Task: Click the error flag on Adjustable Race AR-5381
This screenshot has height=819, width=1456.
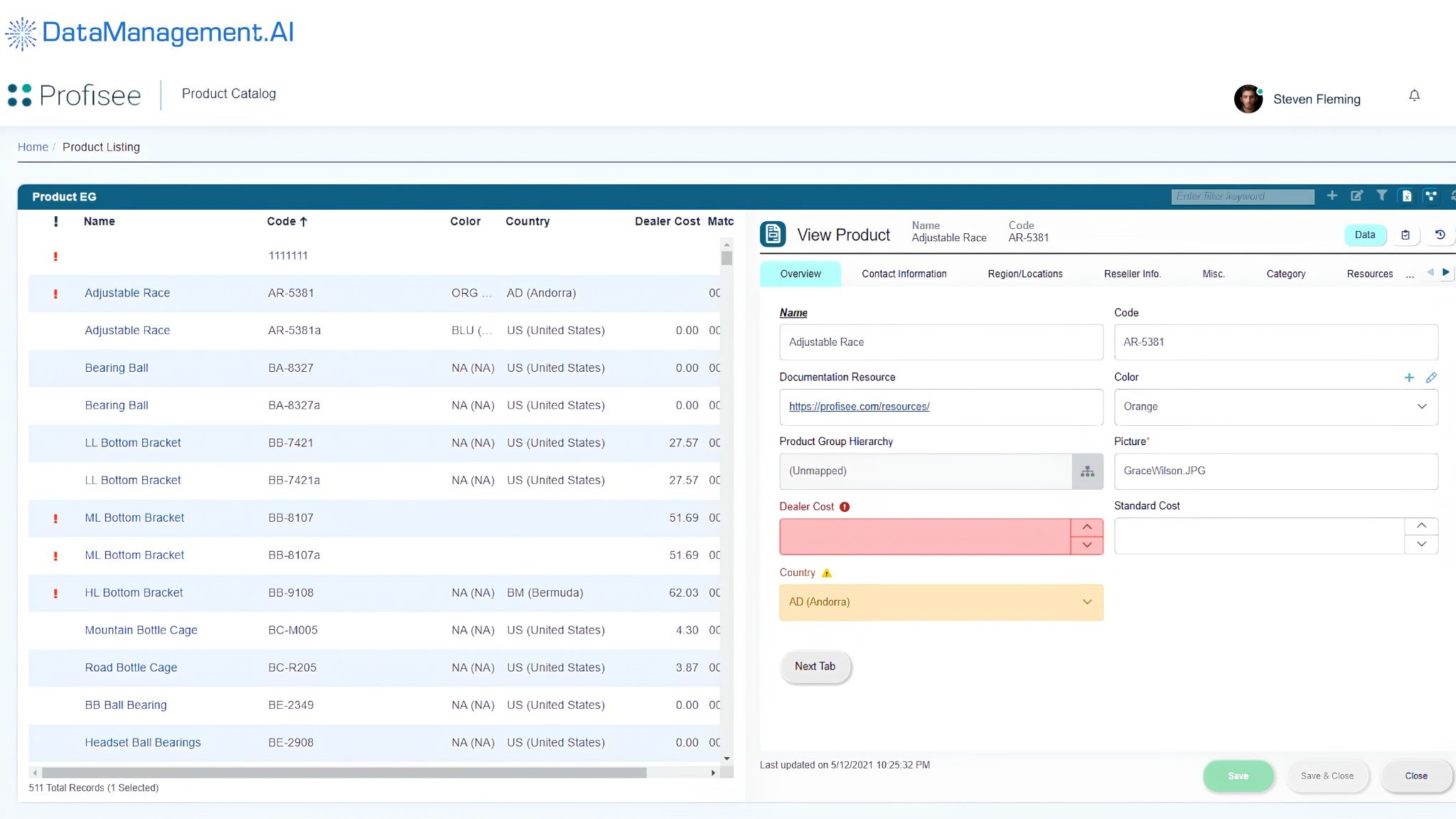Action: point(55,294)
